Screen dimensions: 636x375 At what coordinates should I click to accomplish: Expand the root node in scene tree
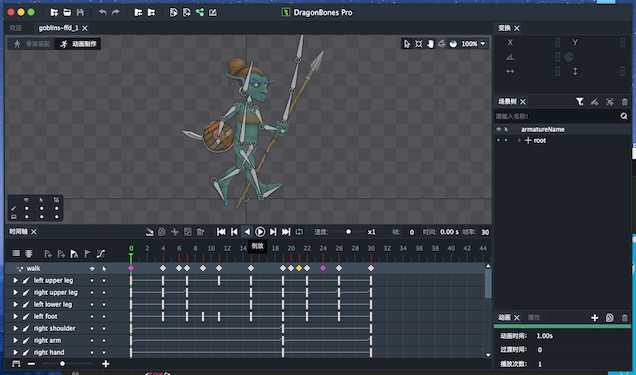pos(519,141)
